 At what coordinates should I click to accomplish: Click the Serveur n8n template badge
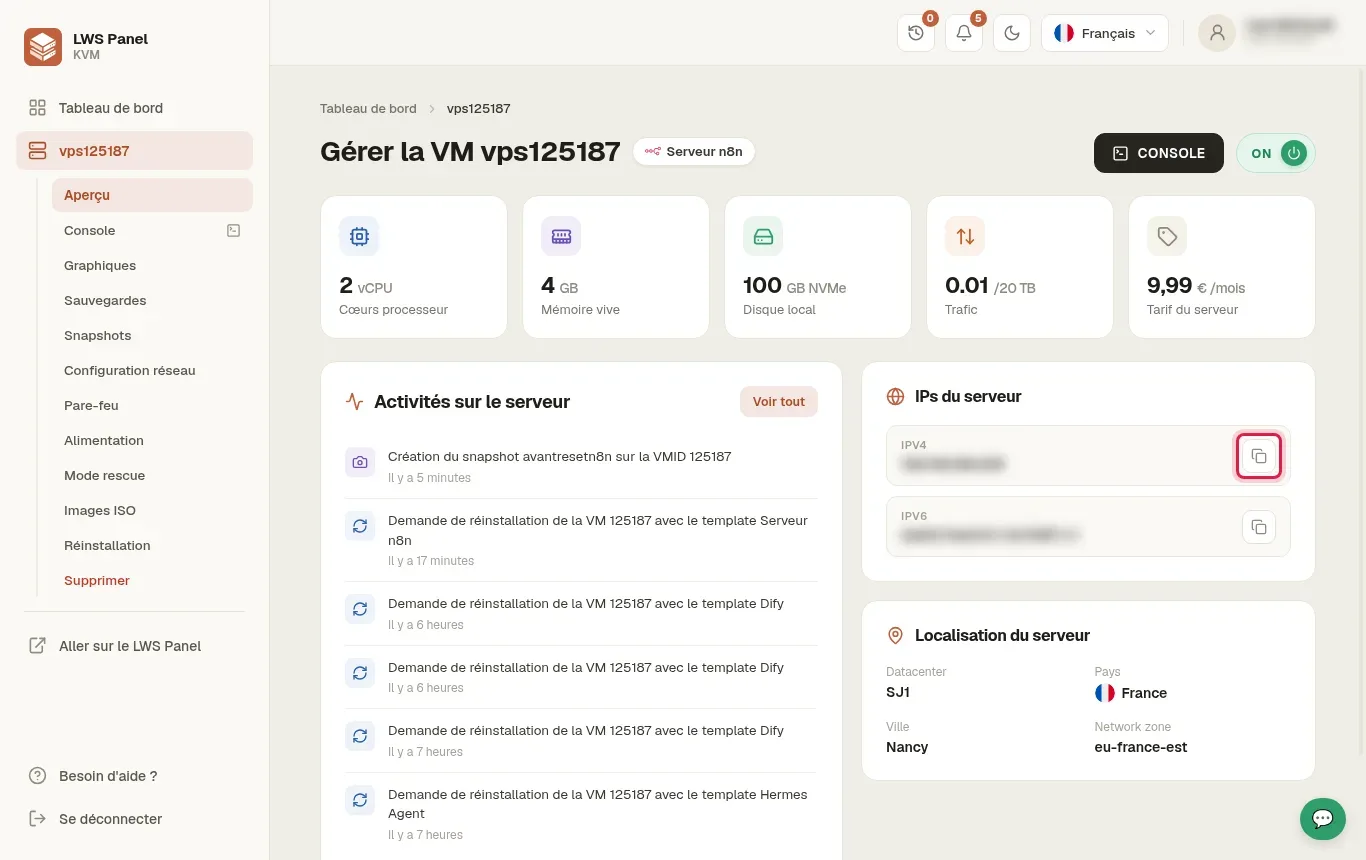[x=694, y=151]
